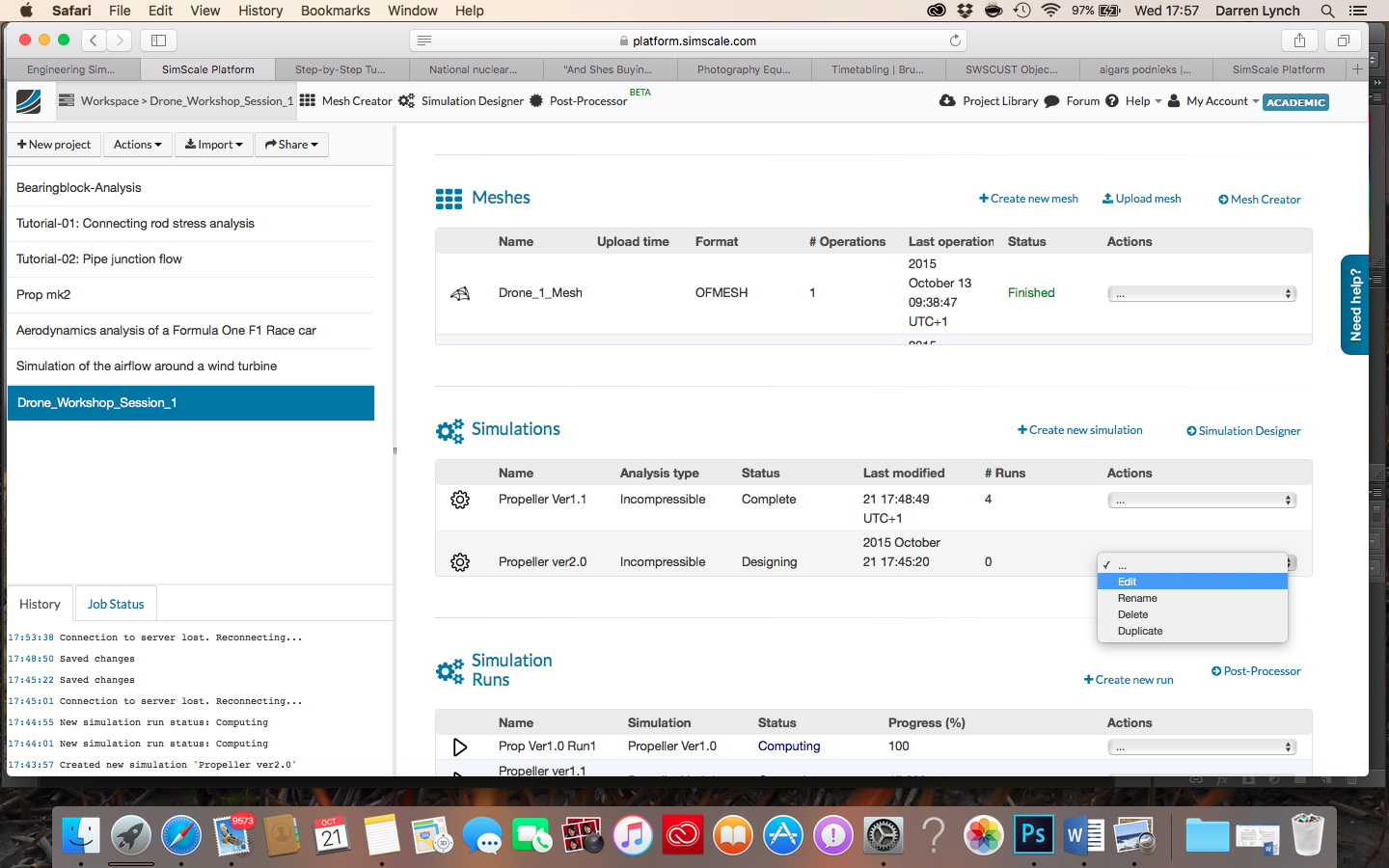Open Simulation Designer in the top navigation
The image size is (1389, 868).
tap(461, 101)
